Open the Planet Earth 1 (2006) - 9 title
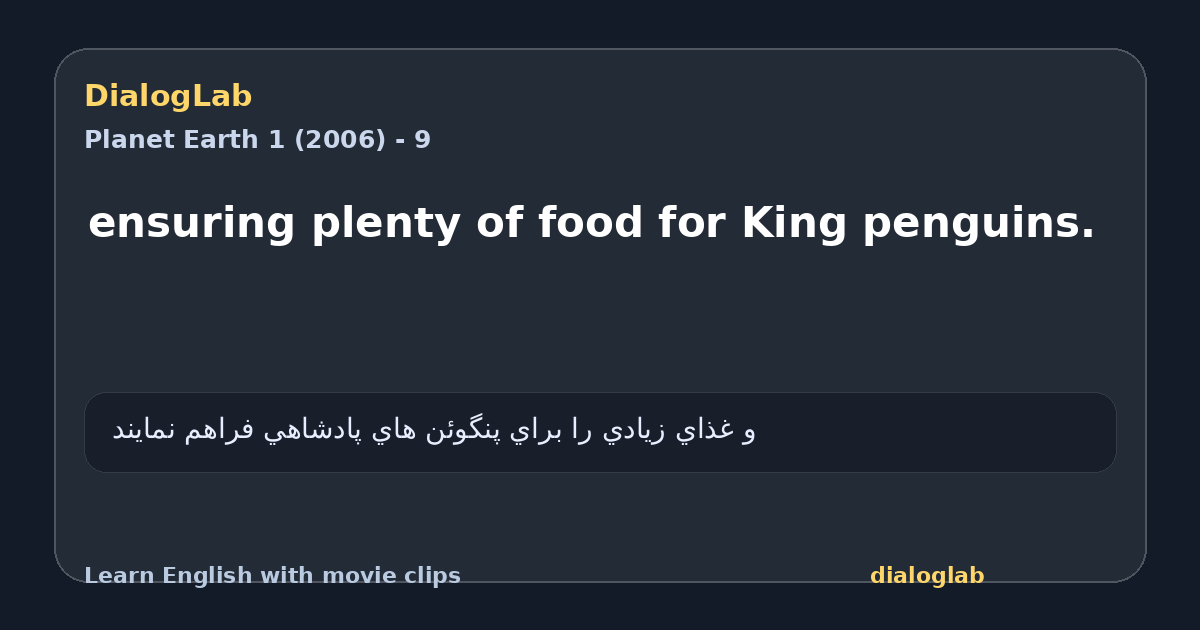This screenshot has height=630, width=1200. [x=257, y=140]
